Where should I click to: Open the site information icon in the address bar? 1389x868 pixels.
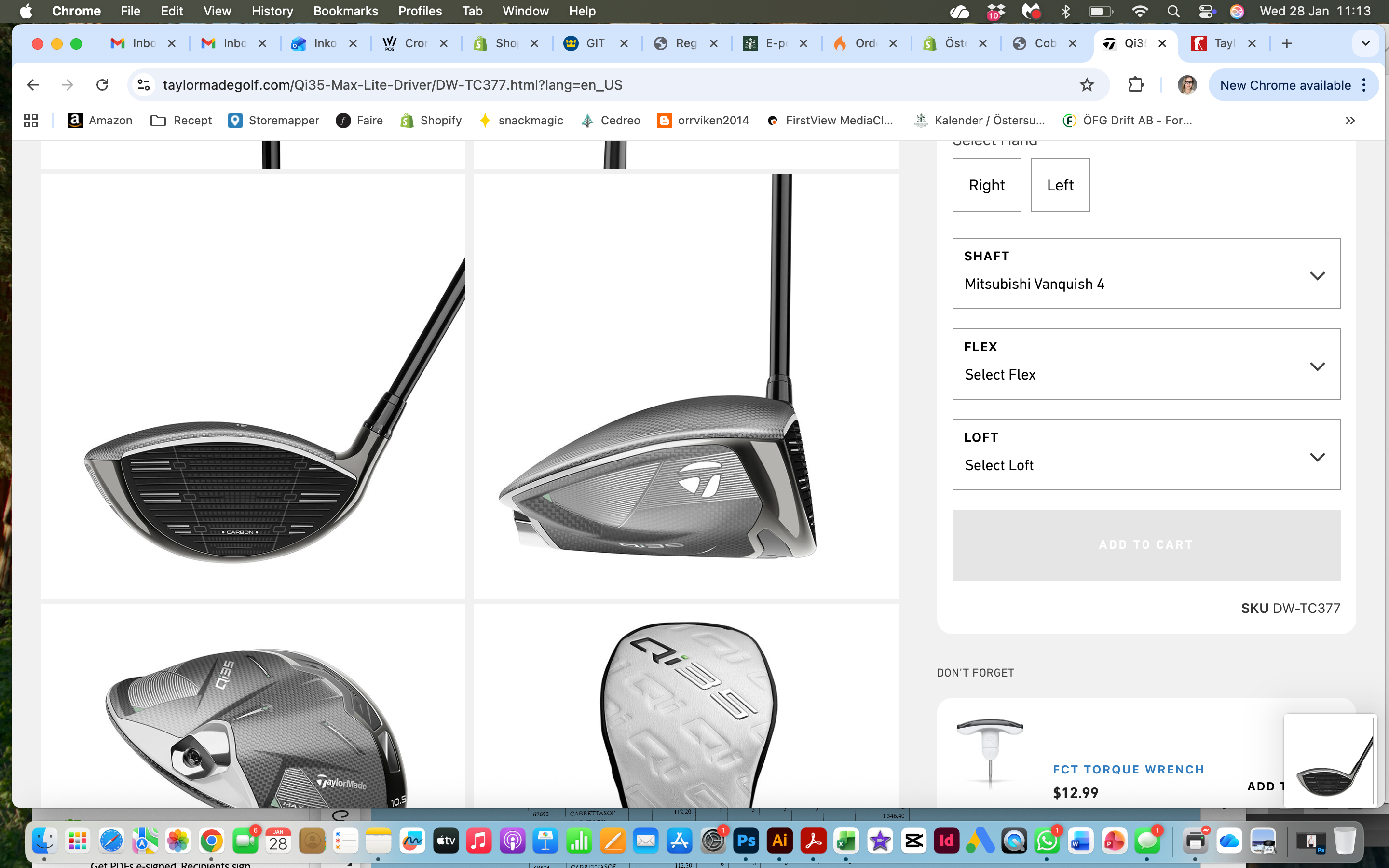click(144, 85)
